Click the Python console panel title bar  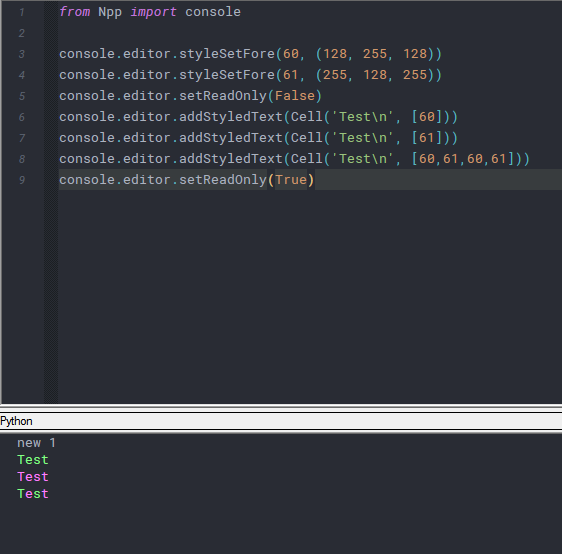click(281, 421)
